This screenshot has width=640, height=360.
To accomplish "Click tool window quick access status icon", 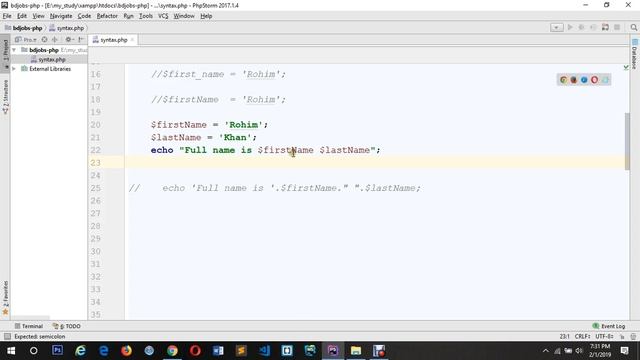I will (x=7, y=336).
